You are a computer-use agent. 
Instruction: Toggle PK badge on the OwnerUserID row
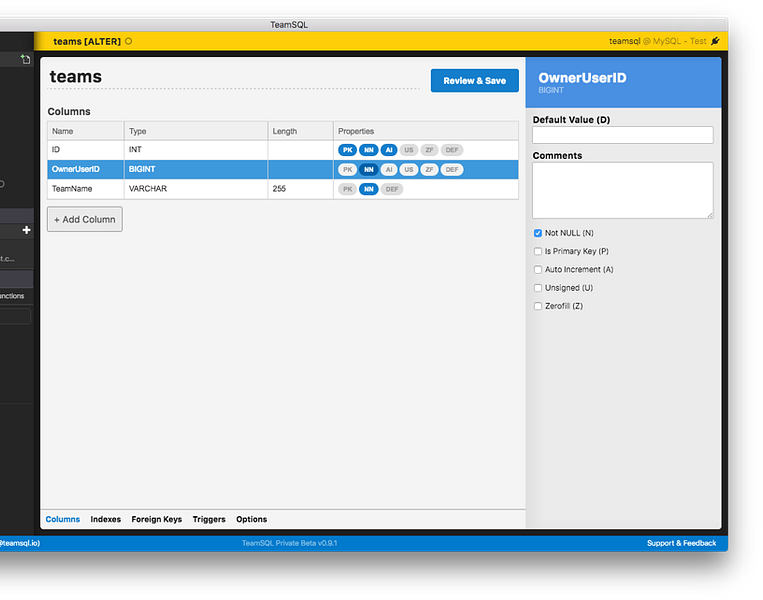347,169
